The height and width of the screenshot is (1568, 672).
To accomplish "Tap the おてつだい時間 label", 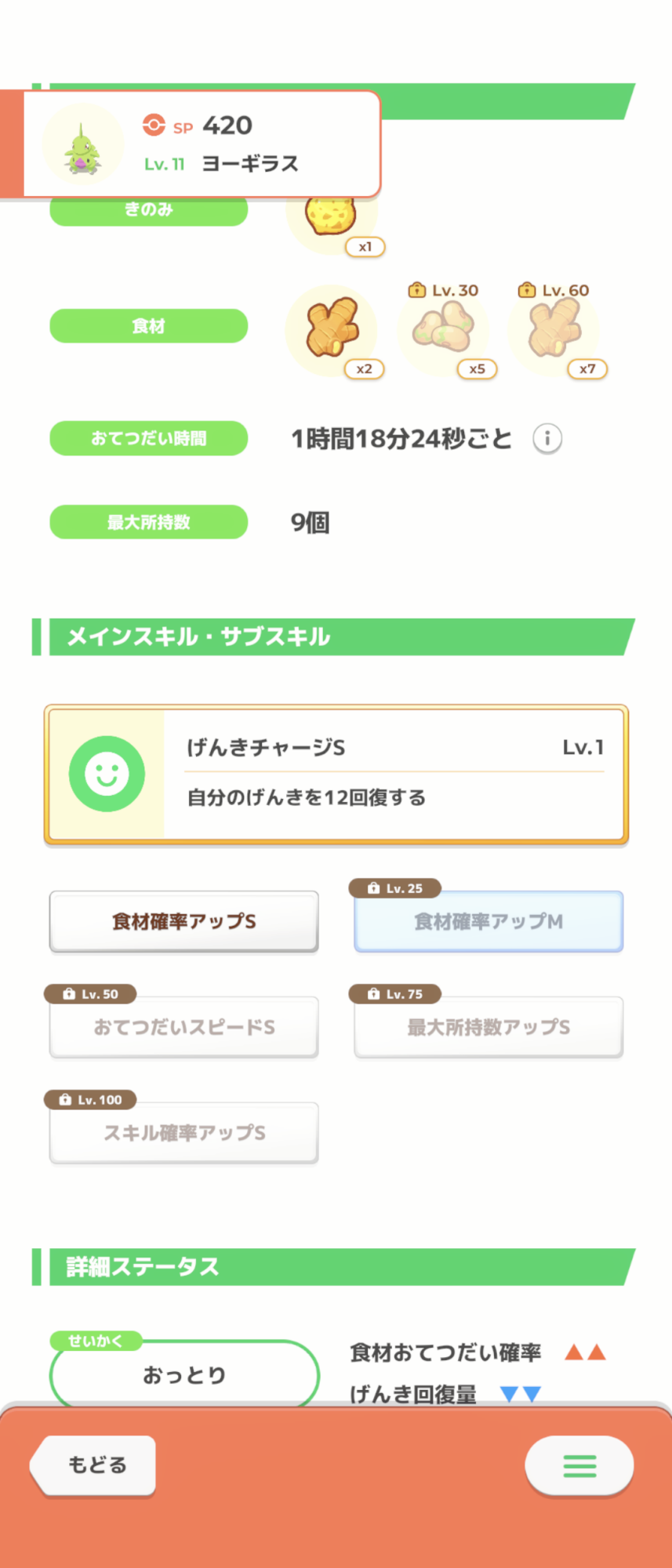I will 149,438.
